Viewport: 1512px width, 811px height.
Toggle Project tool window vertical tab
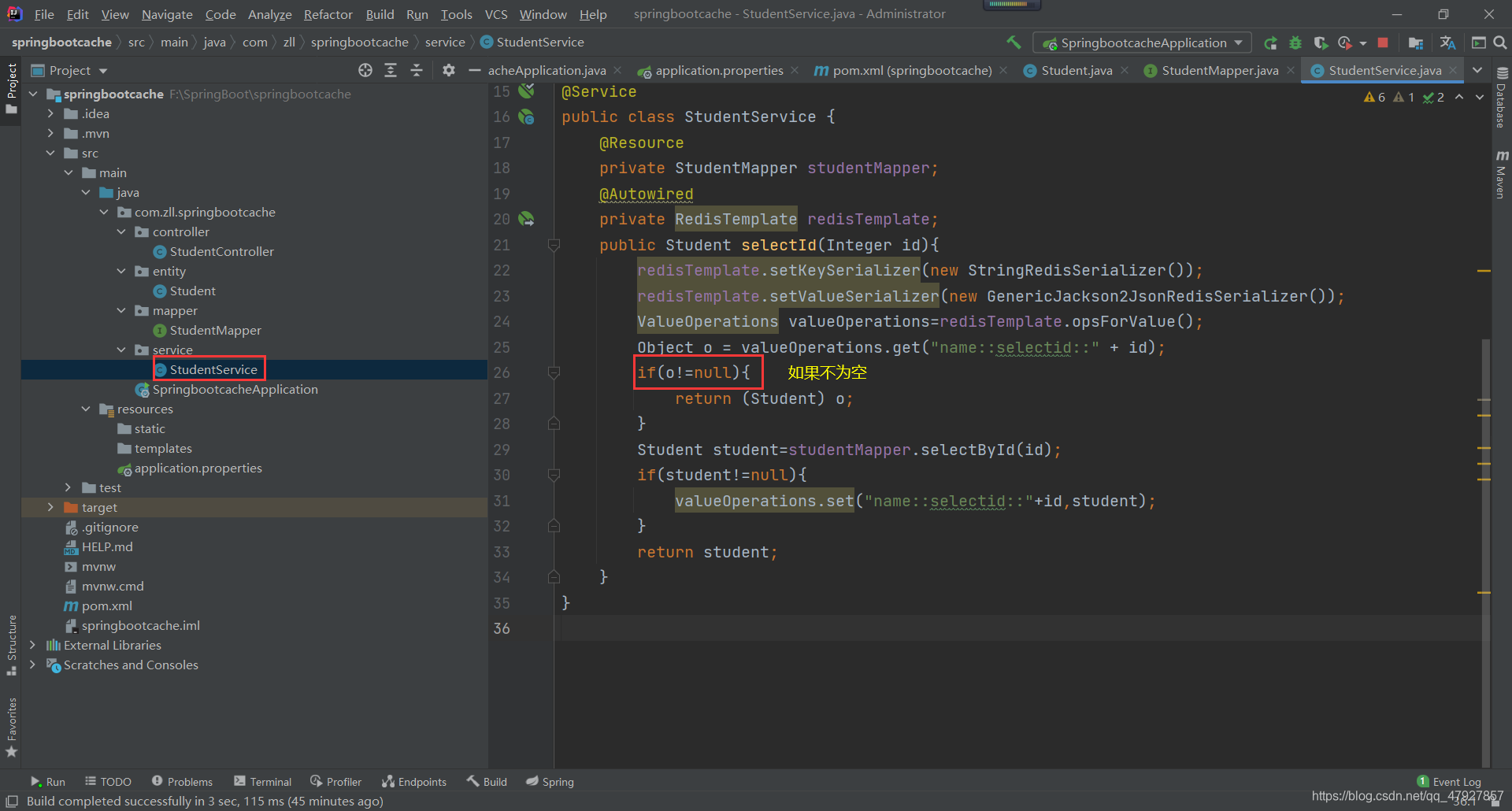pos(12,88)
